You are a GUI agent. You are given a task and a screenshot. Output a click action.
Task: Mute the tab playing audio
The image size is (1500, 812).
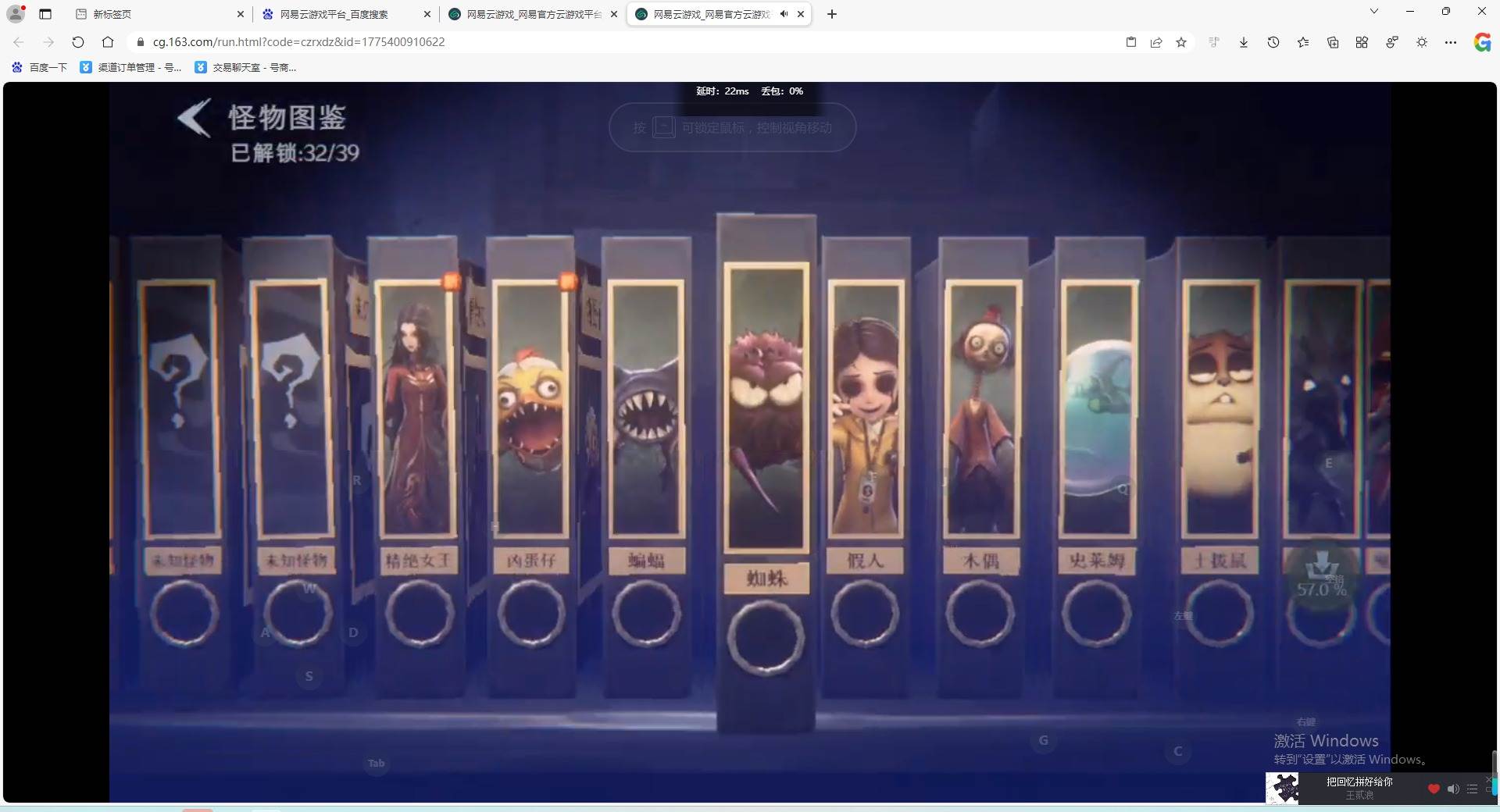click(x=784, y=14)
